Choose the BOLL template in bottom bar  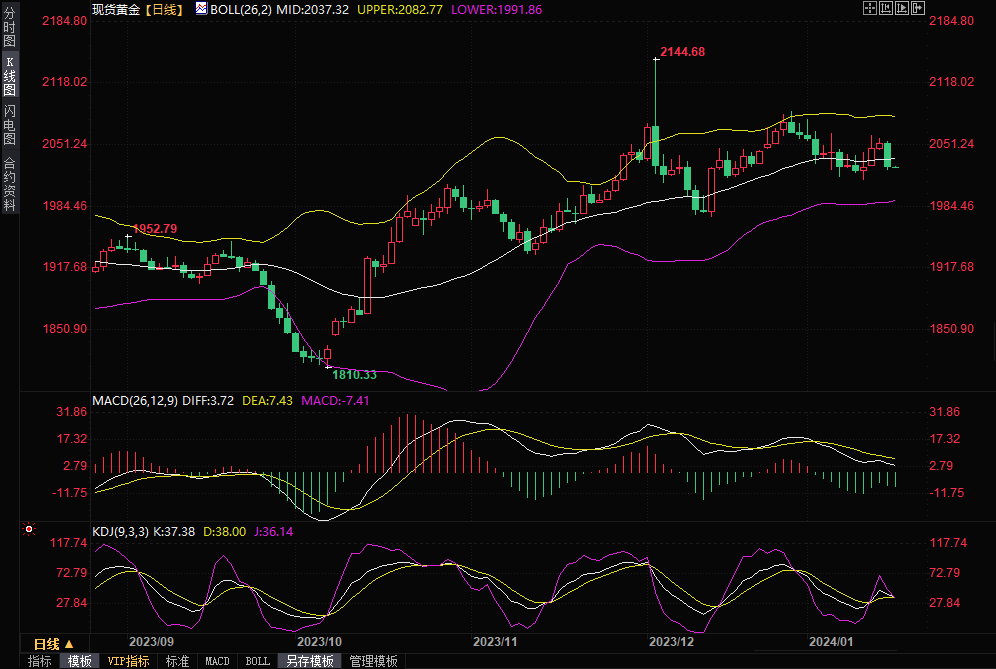257,661
